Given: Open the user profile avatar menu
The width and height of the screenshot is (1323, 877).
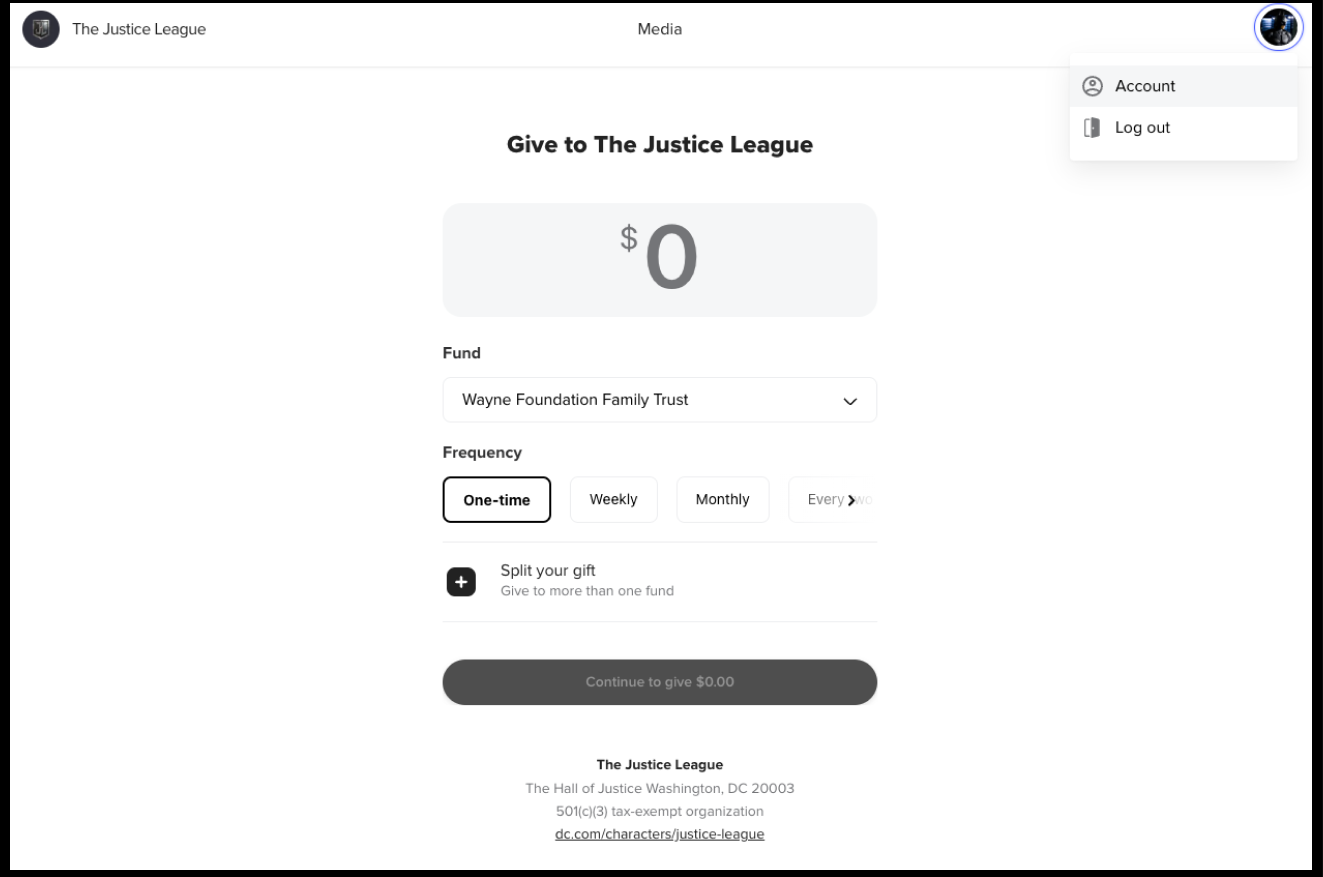Looking at the screenshot, I should tap(1277, 28).
